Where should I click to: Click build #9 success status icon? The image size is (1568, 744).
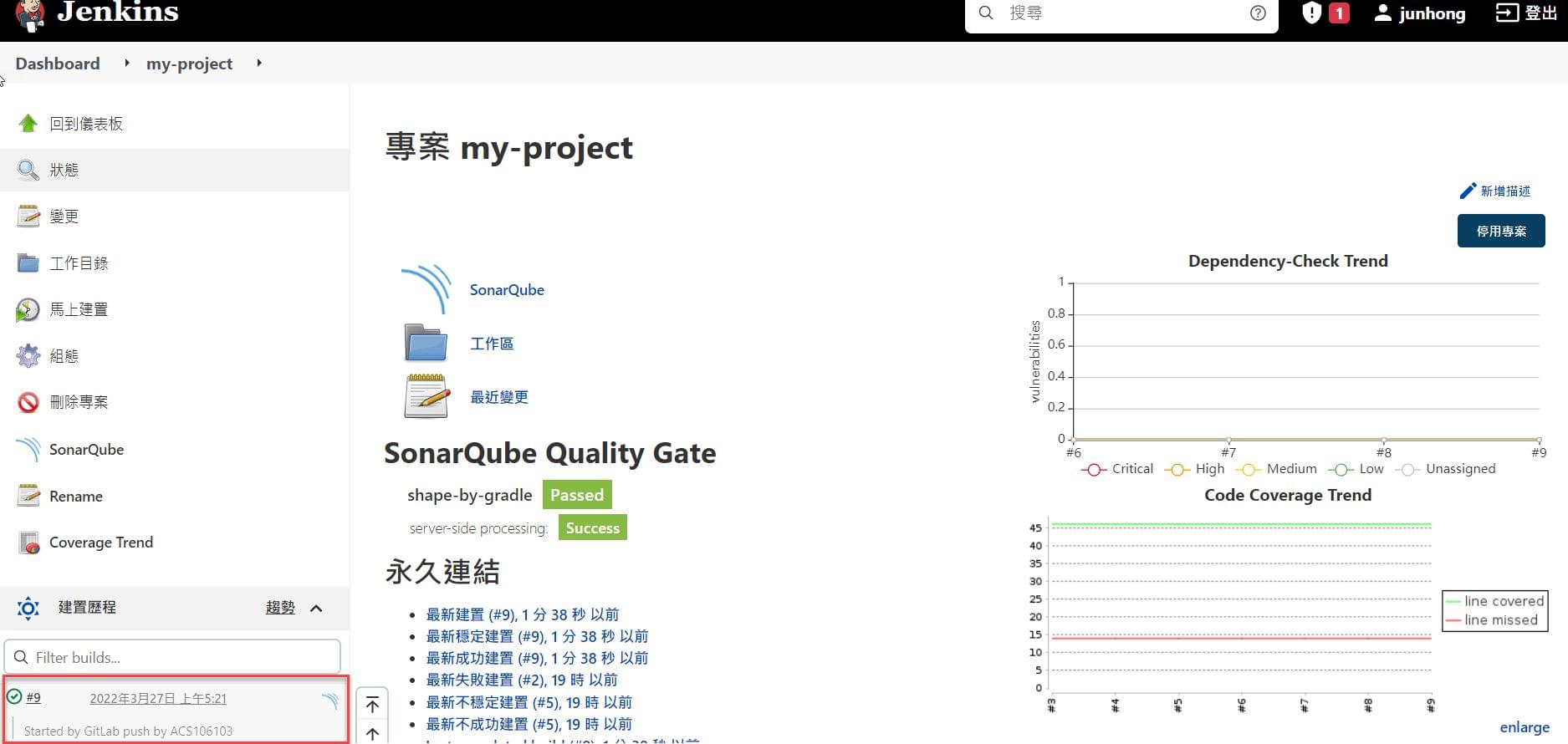click(x=14, y=696)
